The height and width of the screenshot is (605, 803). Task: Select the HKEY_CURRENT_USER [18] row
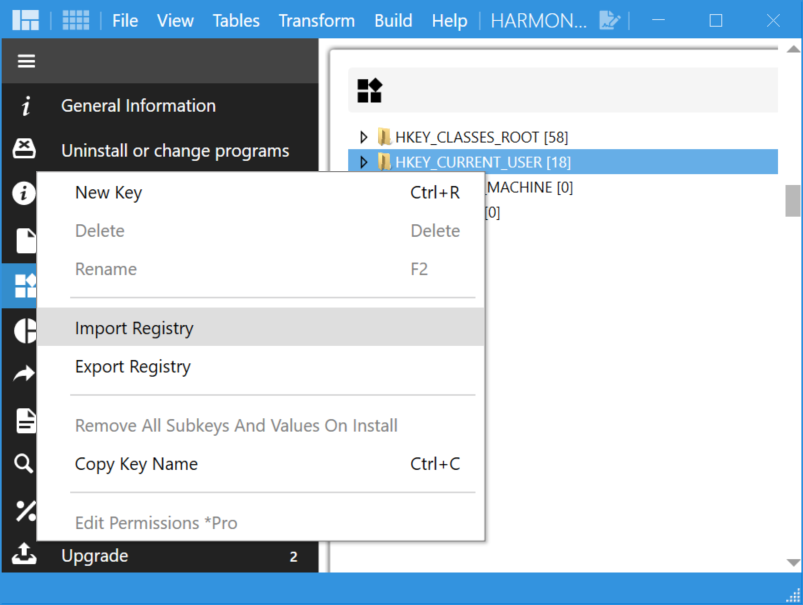[x=563, y=162]
